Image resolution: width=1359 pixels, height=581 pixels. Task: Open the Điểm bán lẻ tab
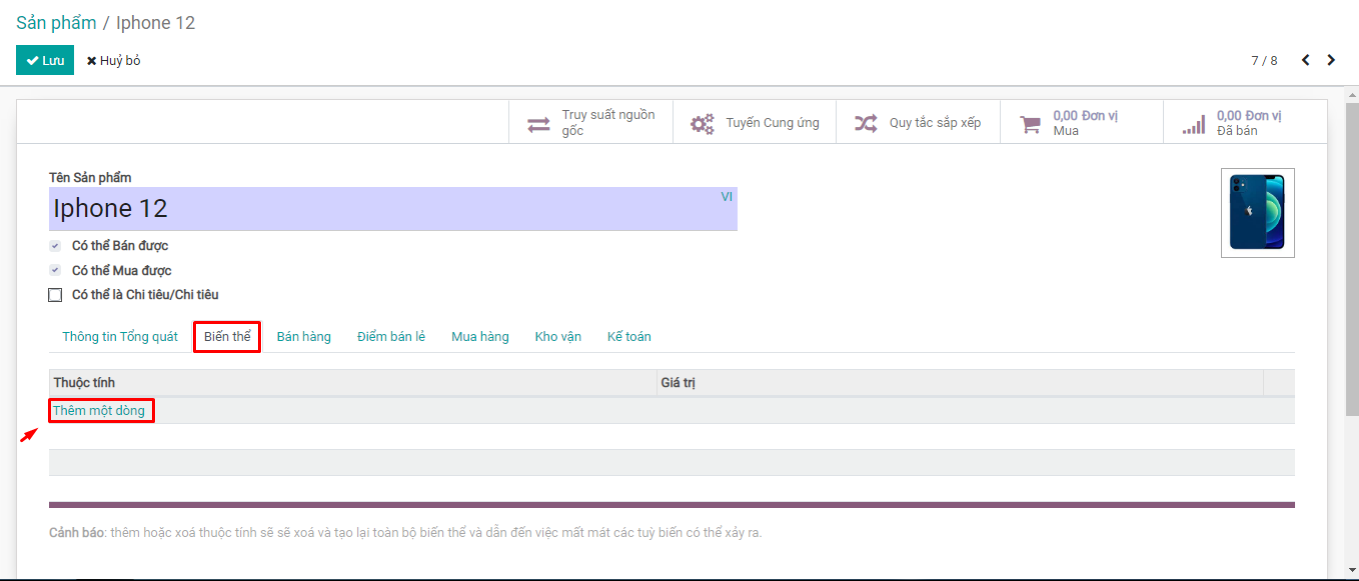click(391, 337)
